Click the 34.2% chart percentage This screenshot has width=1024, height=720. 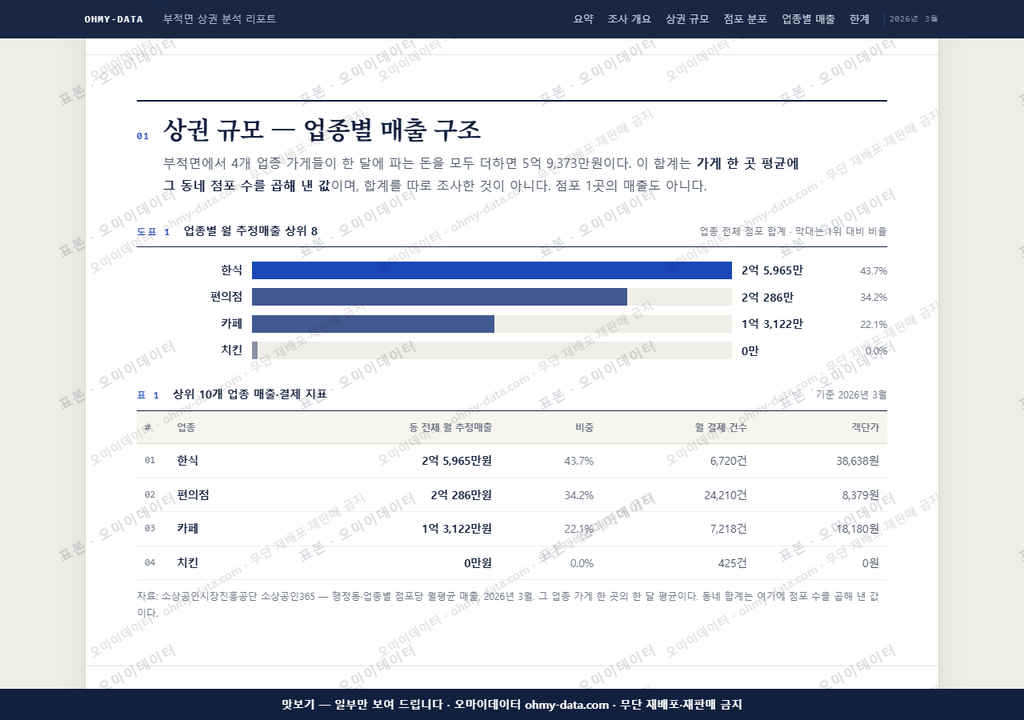click(x=873, y=297)
